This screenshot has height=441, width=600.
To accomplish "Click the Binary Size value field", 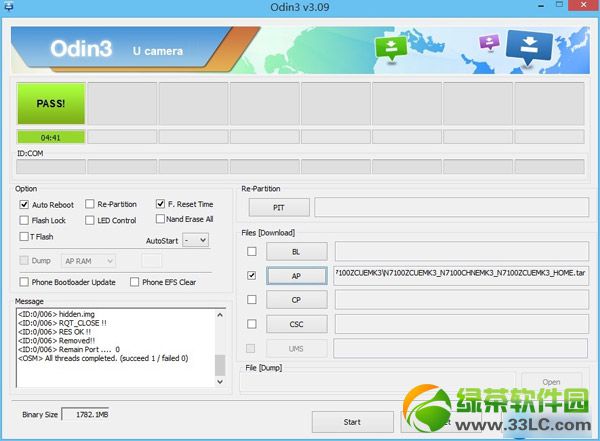I will coord(86,414).
